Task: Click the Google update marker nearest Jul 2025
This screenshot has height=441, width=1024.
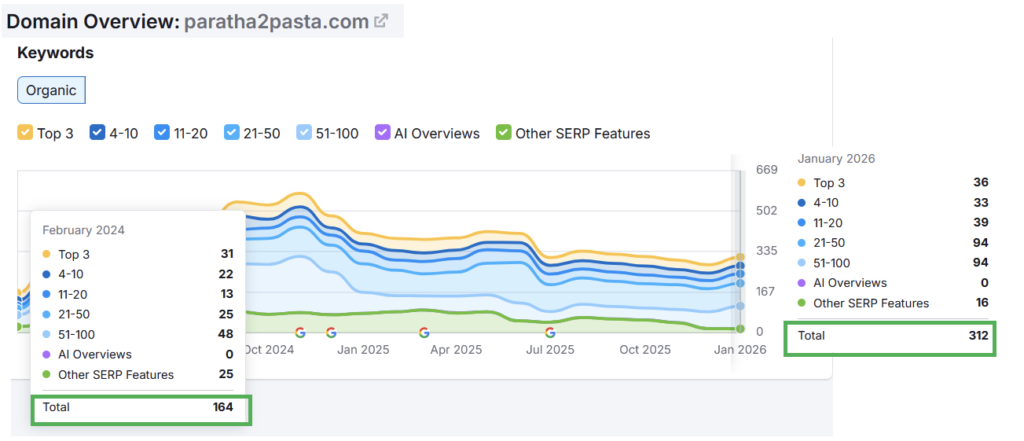Action: pos(550,332)
